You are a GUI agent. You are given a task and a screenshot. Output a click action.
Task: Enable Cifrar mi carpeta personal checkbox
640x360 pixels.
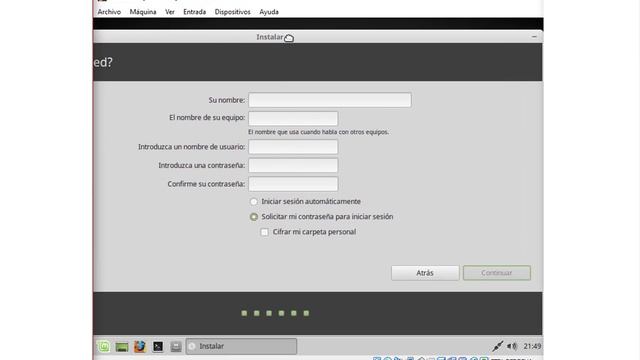pos(264,232)
